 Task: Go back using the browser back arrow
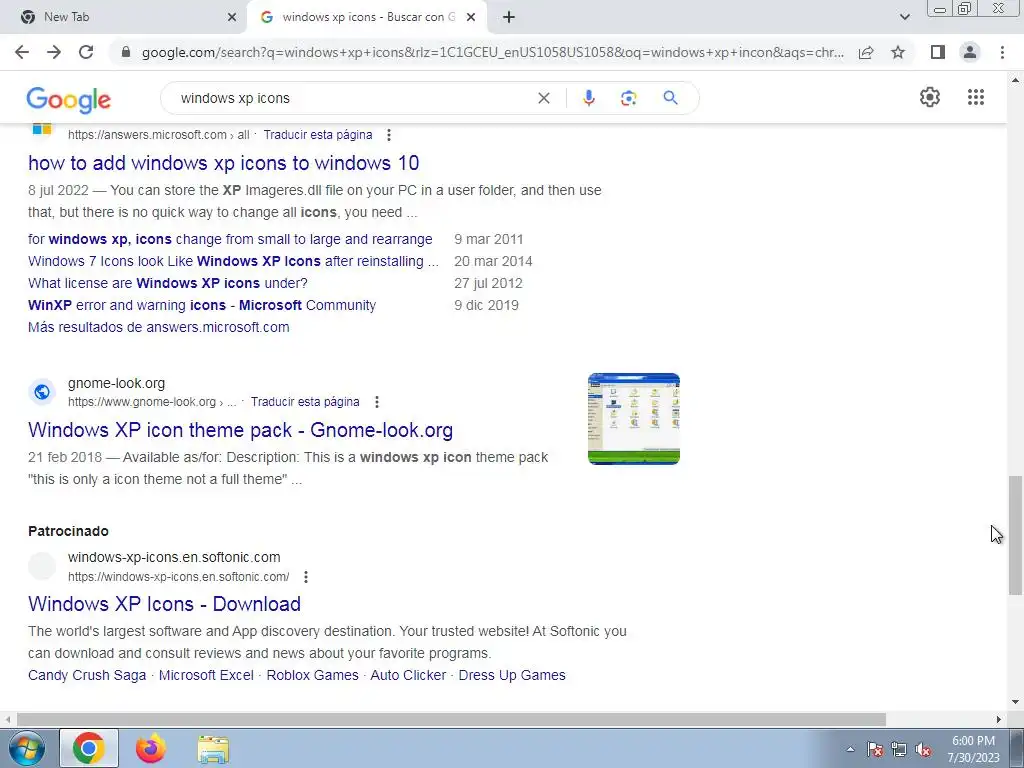pos(22,52)
